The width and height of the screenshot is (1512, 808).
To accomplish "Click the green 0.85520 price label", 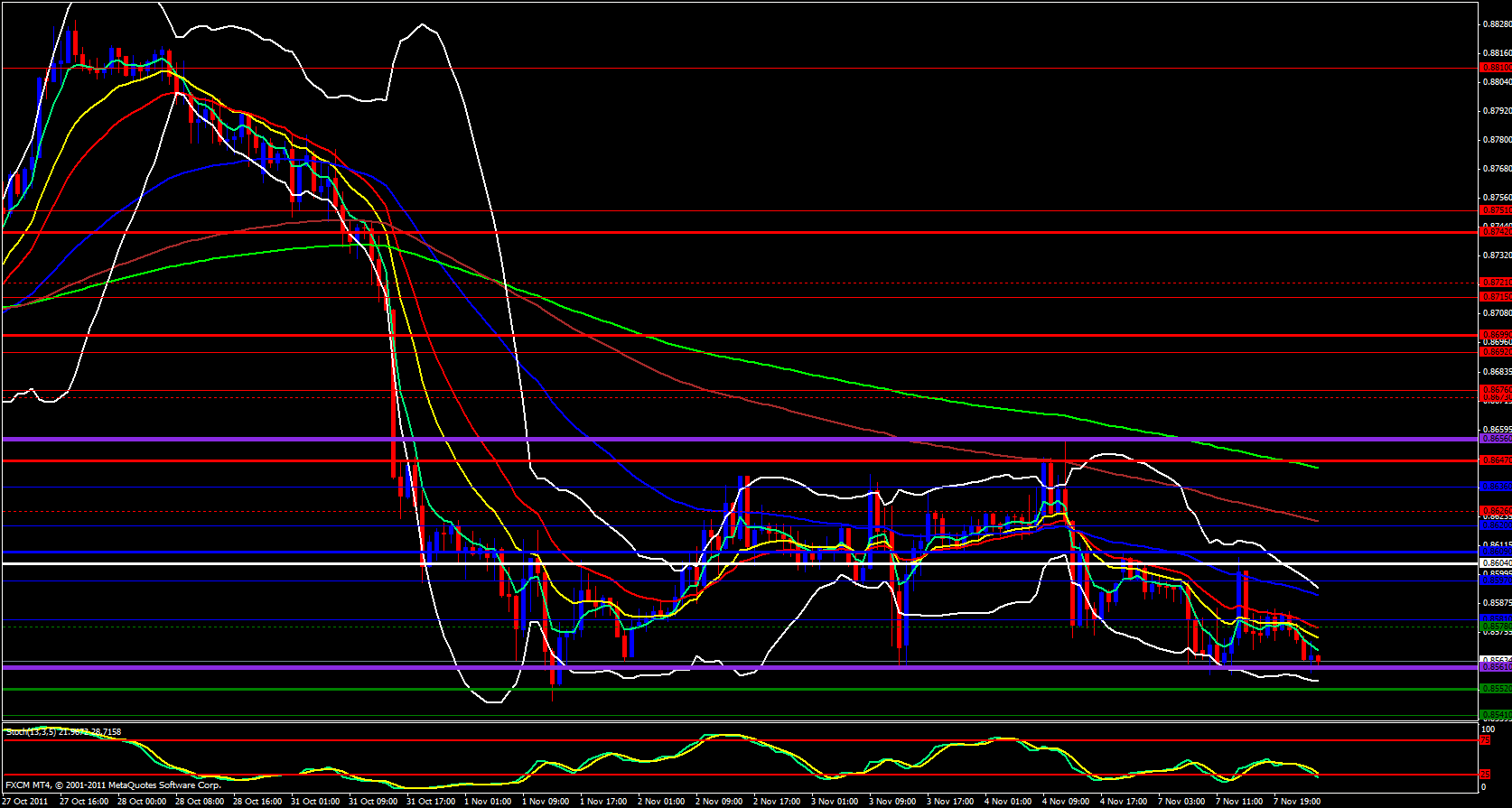I will [1496, 689].
